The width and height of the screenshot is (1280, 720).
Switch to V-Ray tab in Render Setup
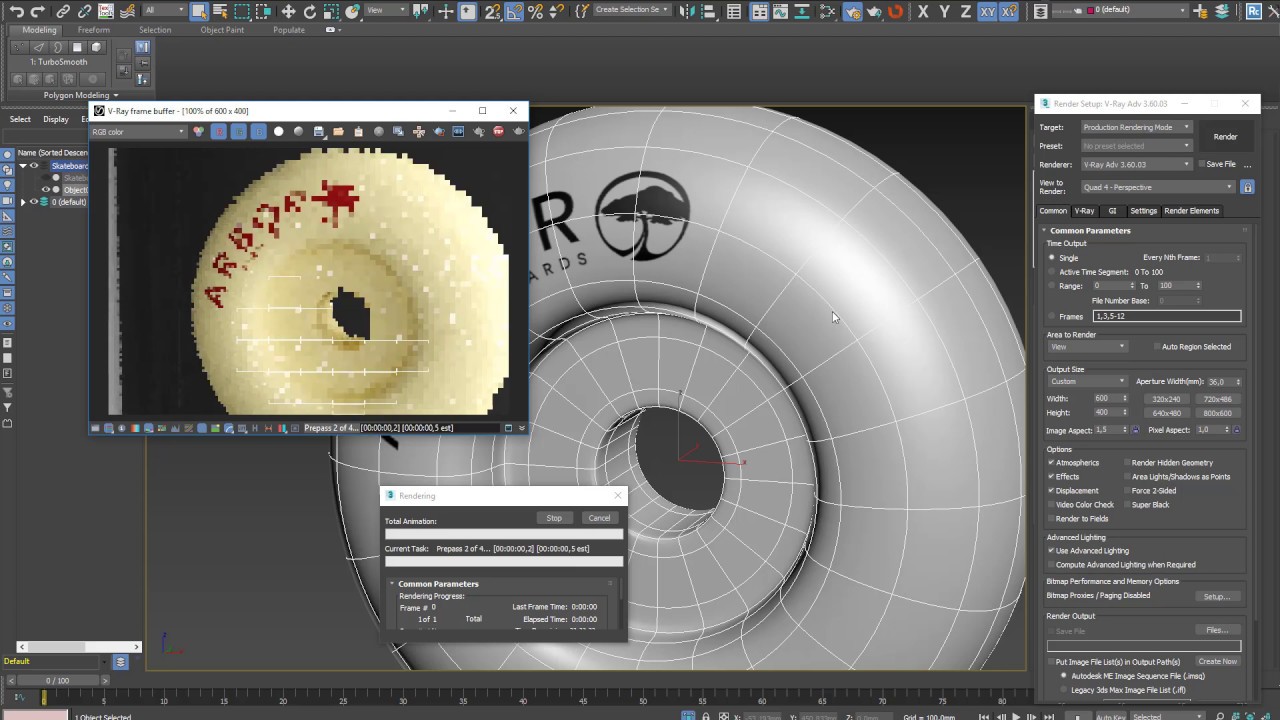click(1084, 211)
